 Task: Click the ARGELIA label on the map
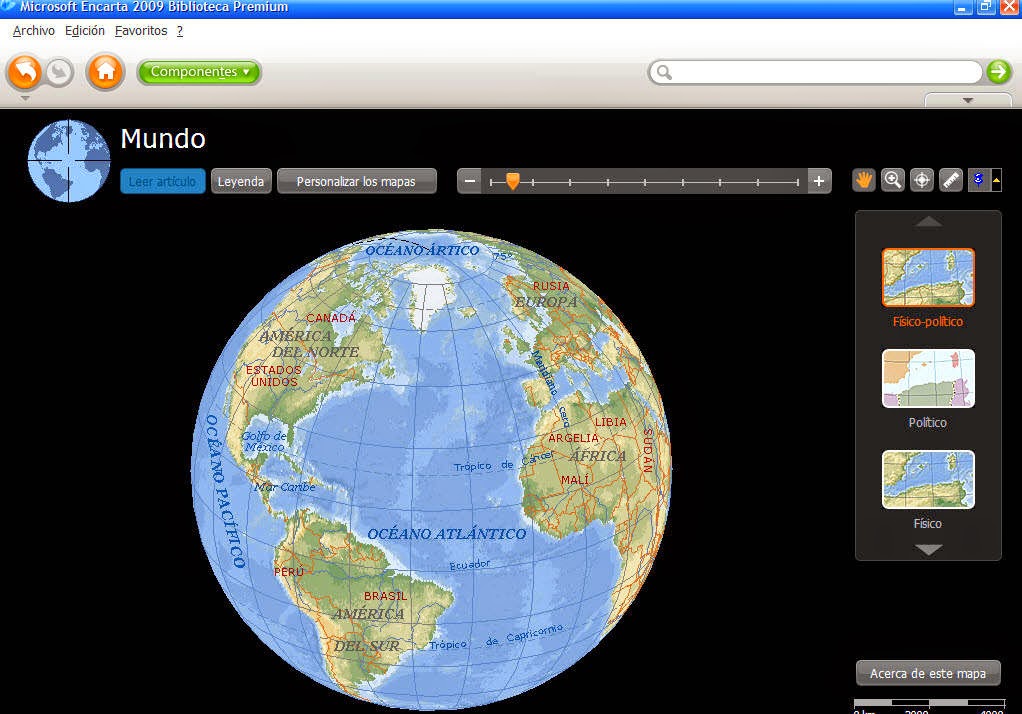tap(574, 438)
